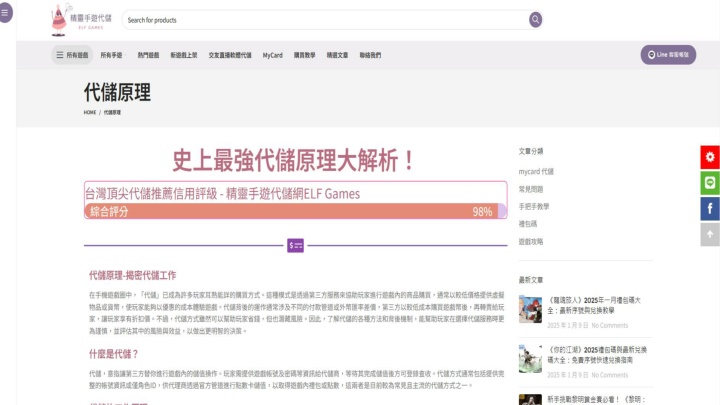
Task: Click the 史上最強代儲原理大解析 headline
Action: (294, 161)
